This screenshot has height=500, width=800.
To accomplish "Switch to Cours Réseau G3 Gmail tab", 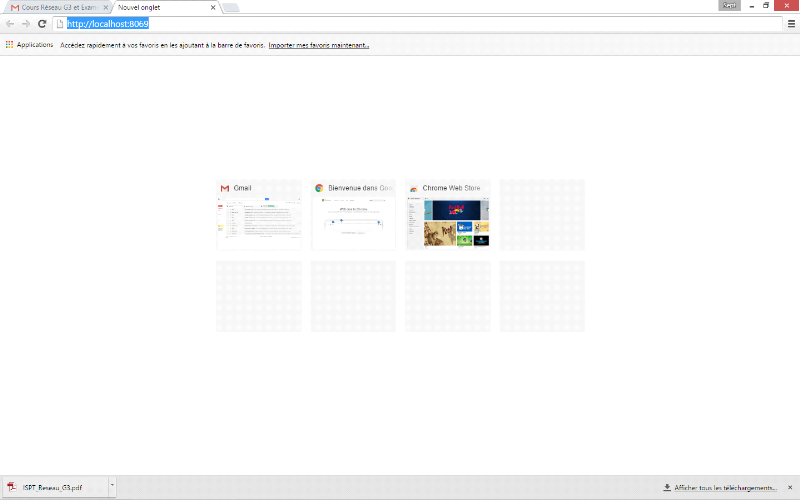I will click(59, 8).
